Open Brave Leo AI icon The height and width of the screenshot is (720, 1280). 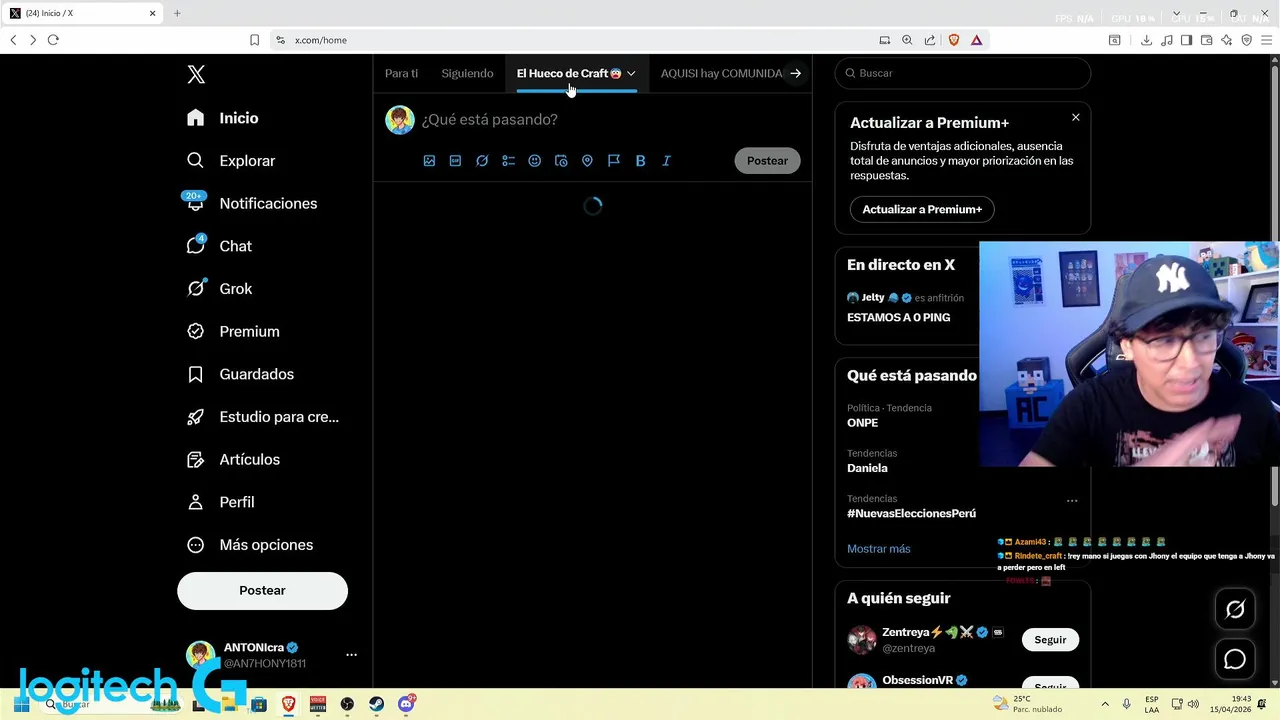pyautogui.click(x=1226, y=40)
